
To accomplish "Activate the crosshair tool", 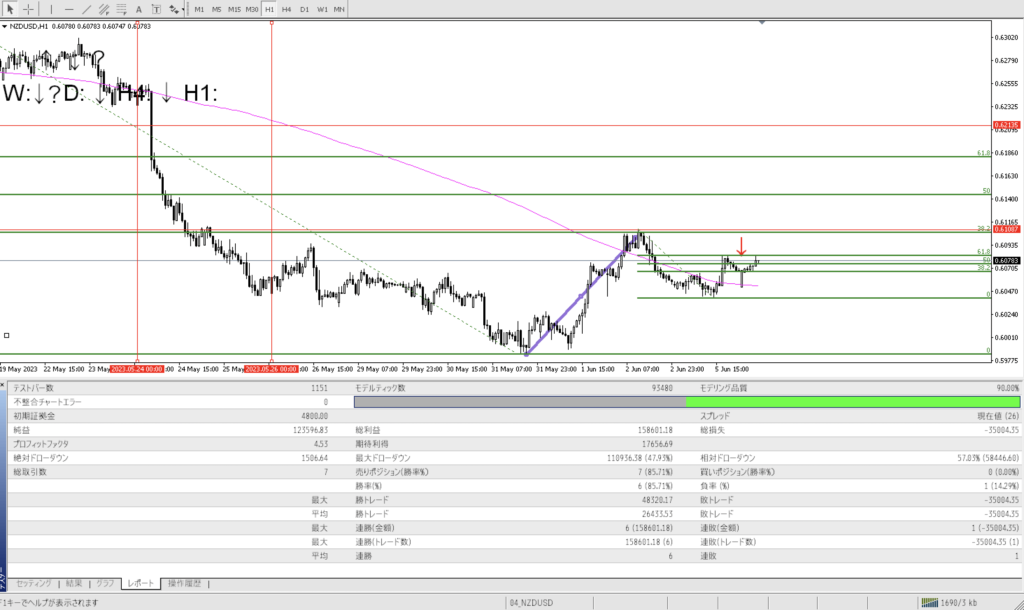I will pos(29,9).
